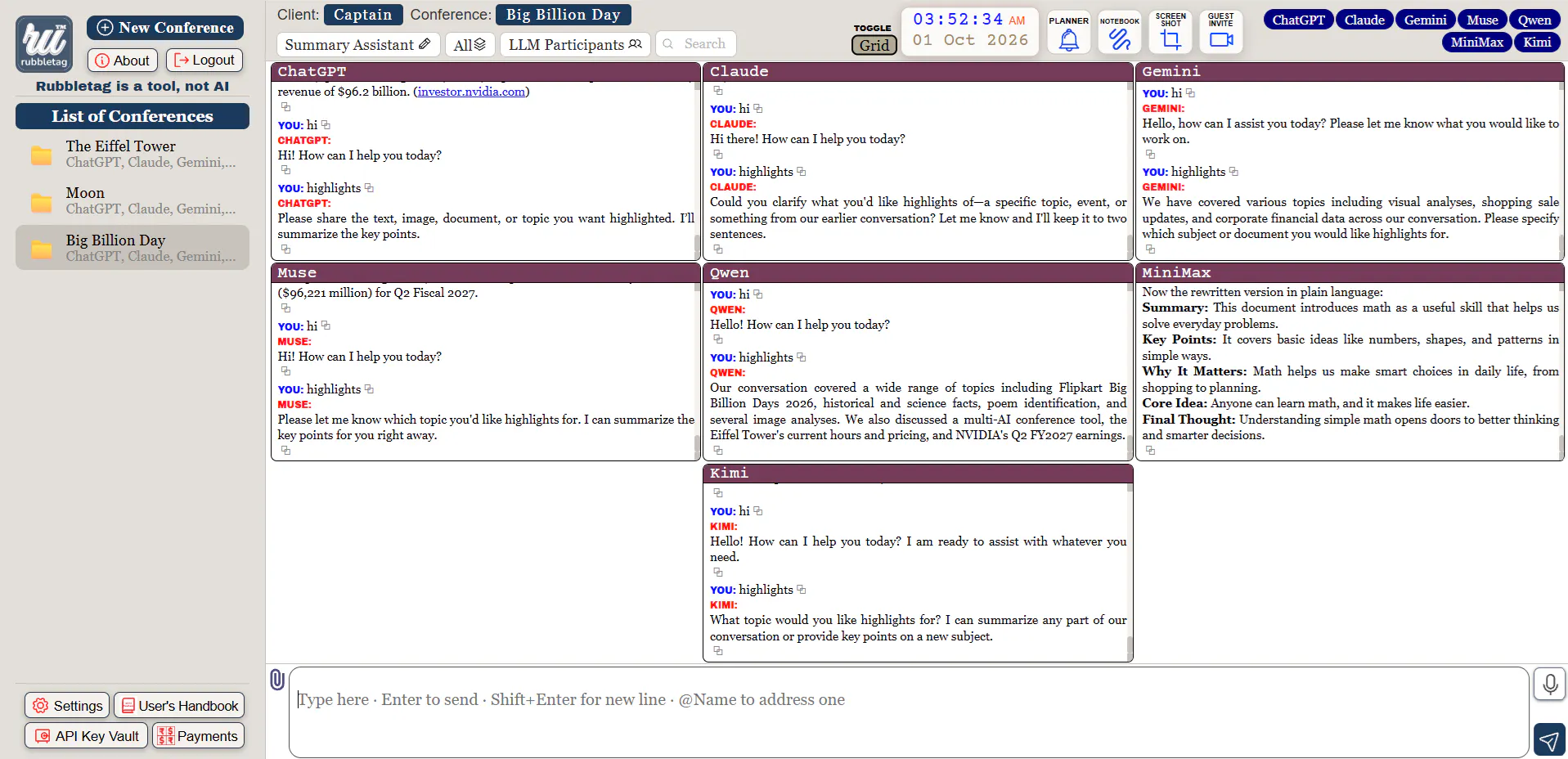1568x759 pixels.
Task: Open Settings
Action: (x=67, y=705)
